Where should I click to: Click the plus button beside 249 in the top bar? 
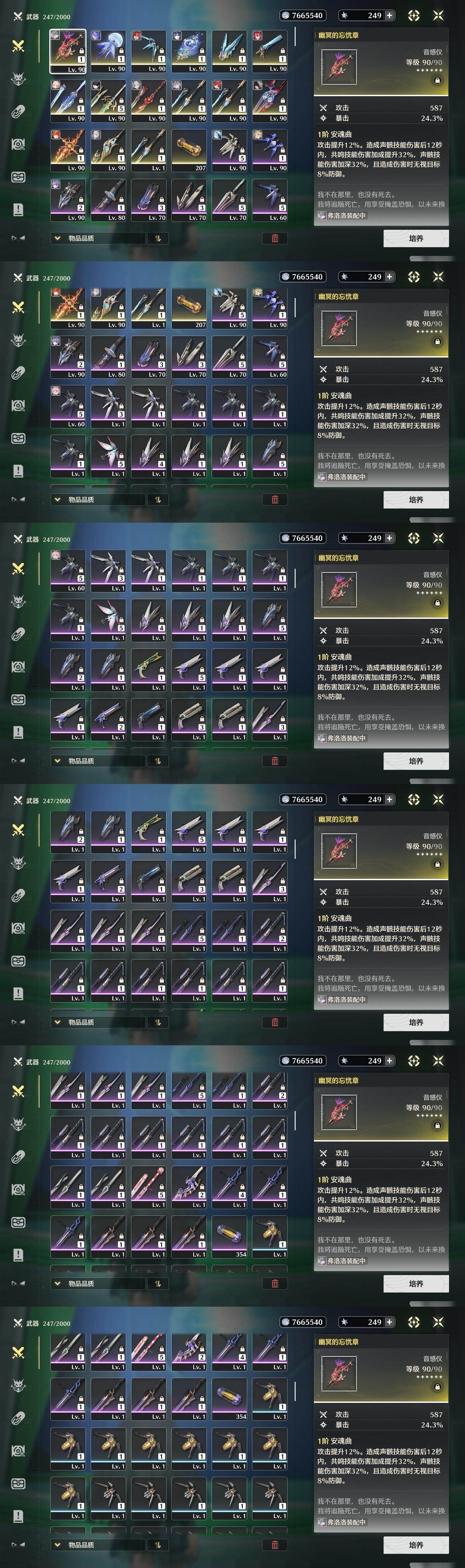click(x=389, y=15)
